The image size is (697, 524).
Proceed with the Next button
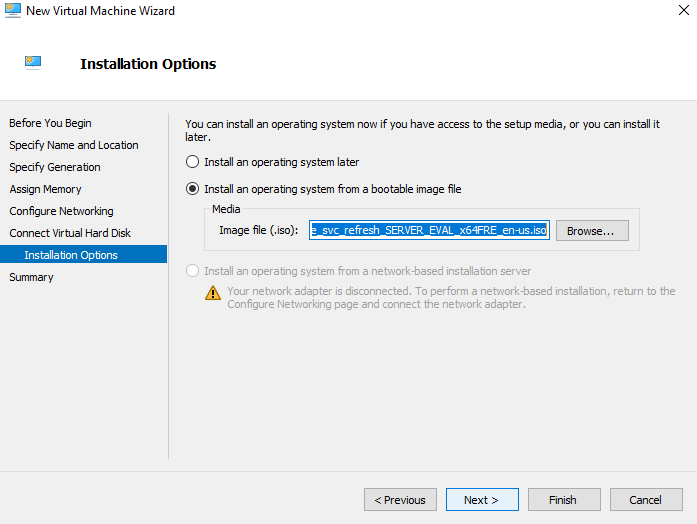[x=482, y=500]
